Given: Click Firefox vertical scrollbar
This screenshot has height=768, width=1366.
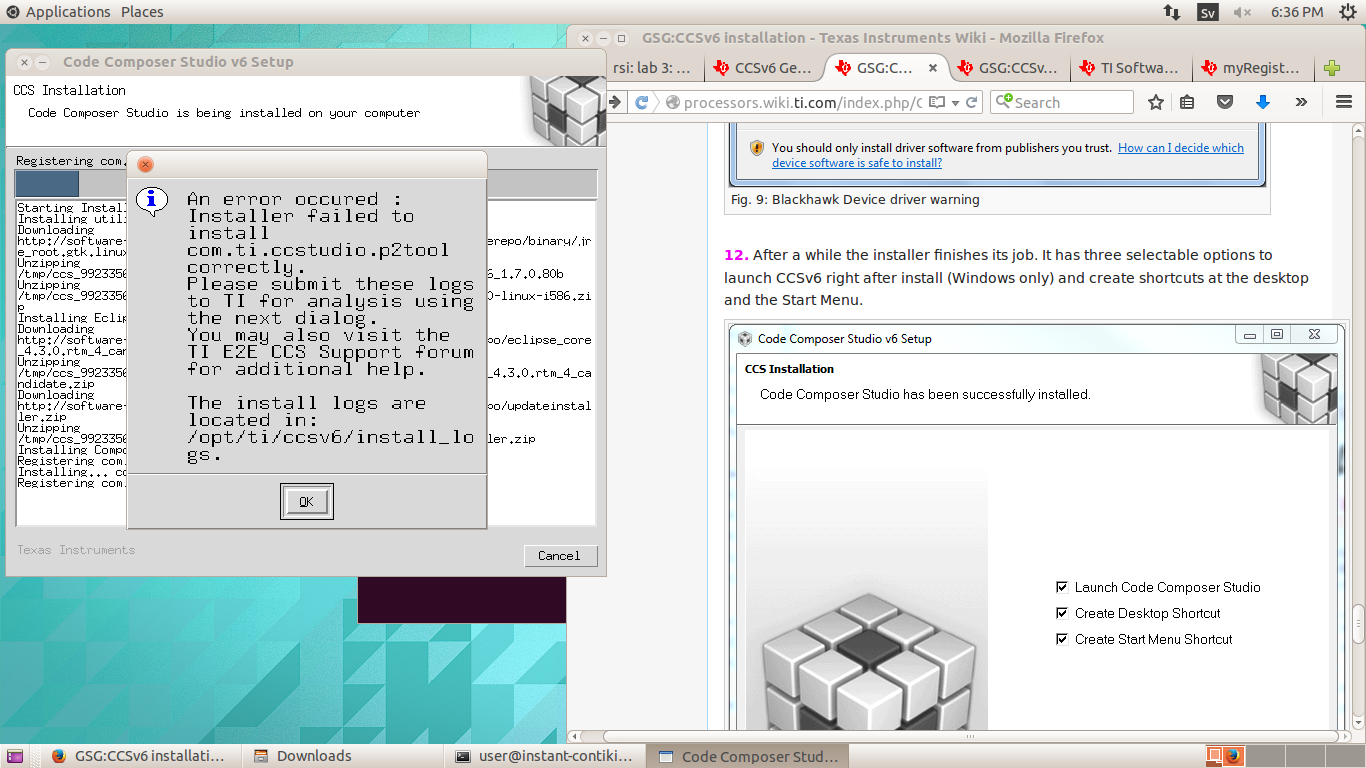Looking at the screenshot, I should (1359, 424).
